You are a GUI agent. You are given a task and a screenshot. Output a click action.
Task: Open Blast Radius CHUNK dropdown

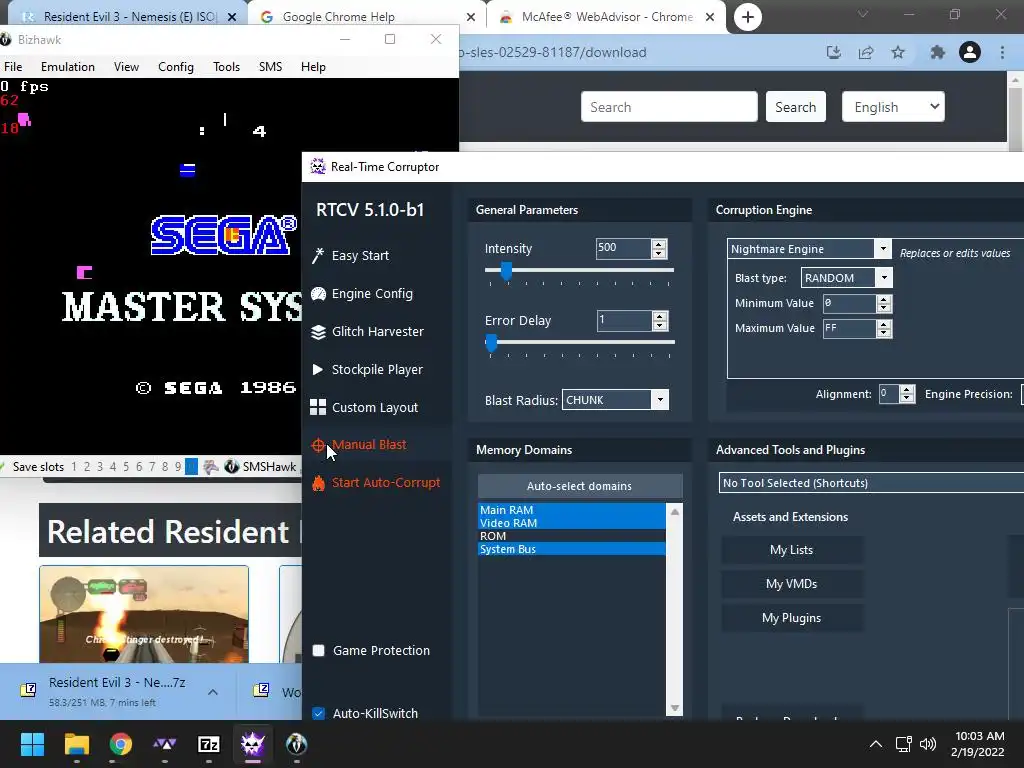(x=660, y=400)
